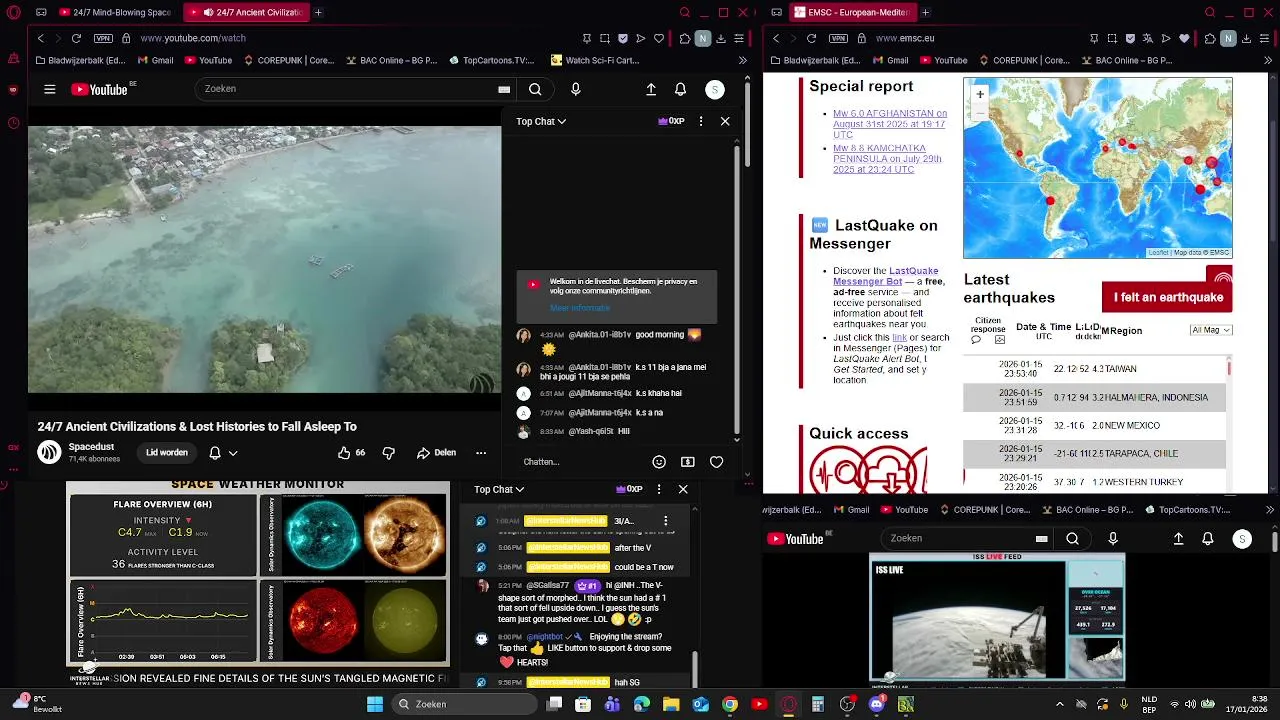Start voice search in bottom-right YouTube window
The image size is (1280, 720).
click(1113, 539)
